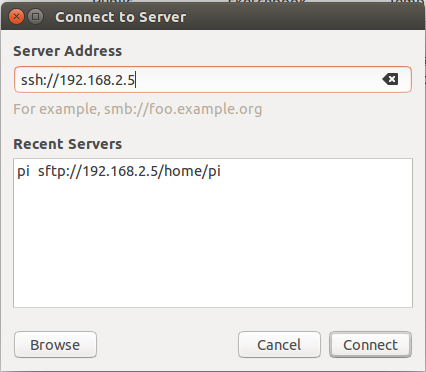Focus the Server Address text field

pyautogui.click(x=213, y=80)
